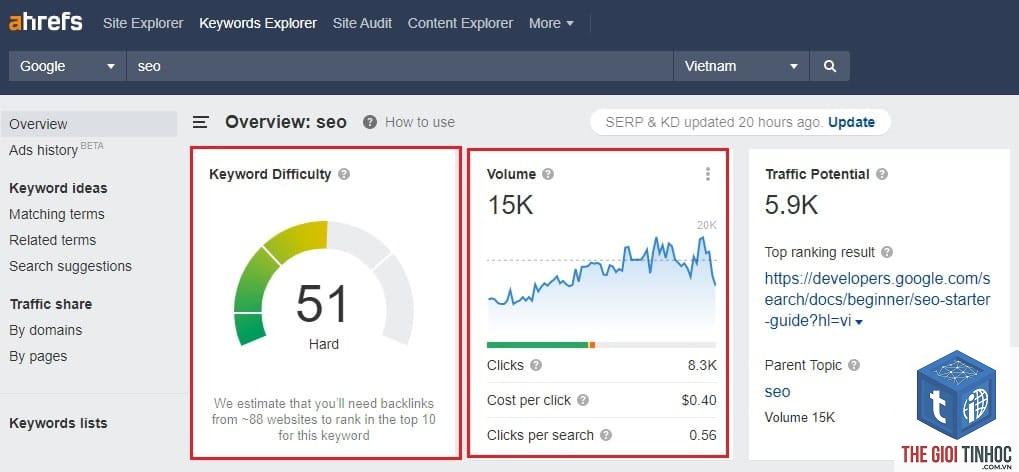Click the seo Parent Topic link
1019x472 pixels.
777,391
